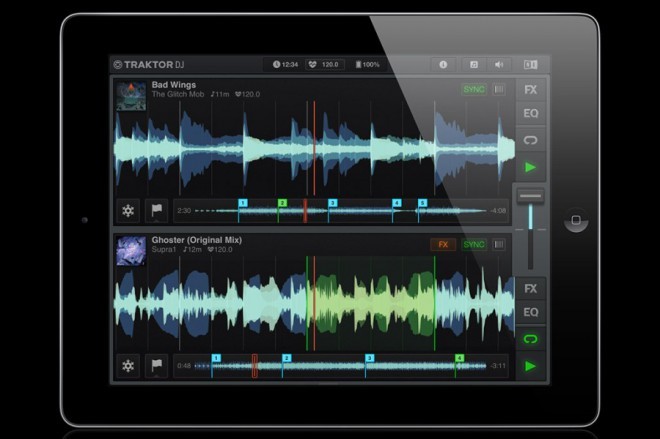The height and width of the screenshot is (439, 660).
Task: Tap the Ghoster (Original Mix) track title
Action: point(197,240)
